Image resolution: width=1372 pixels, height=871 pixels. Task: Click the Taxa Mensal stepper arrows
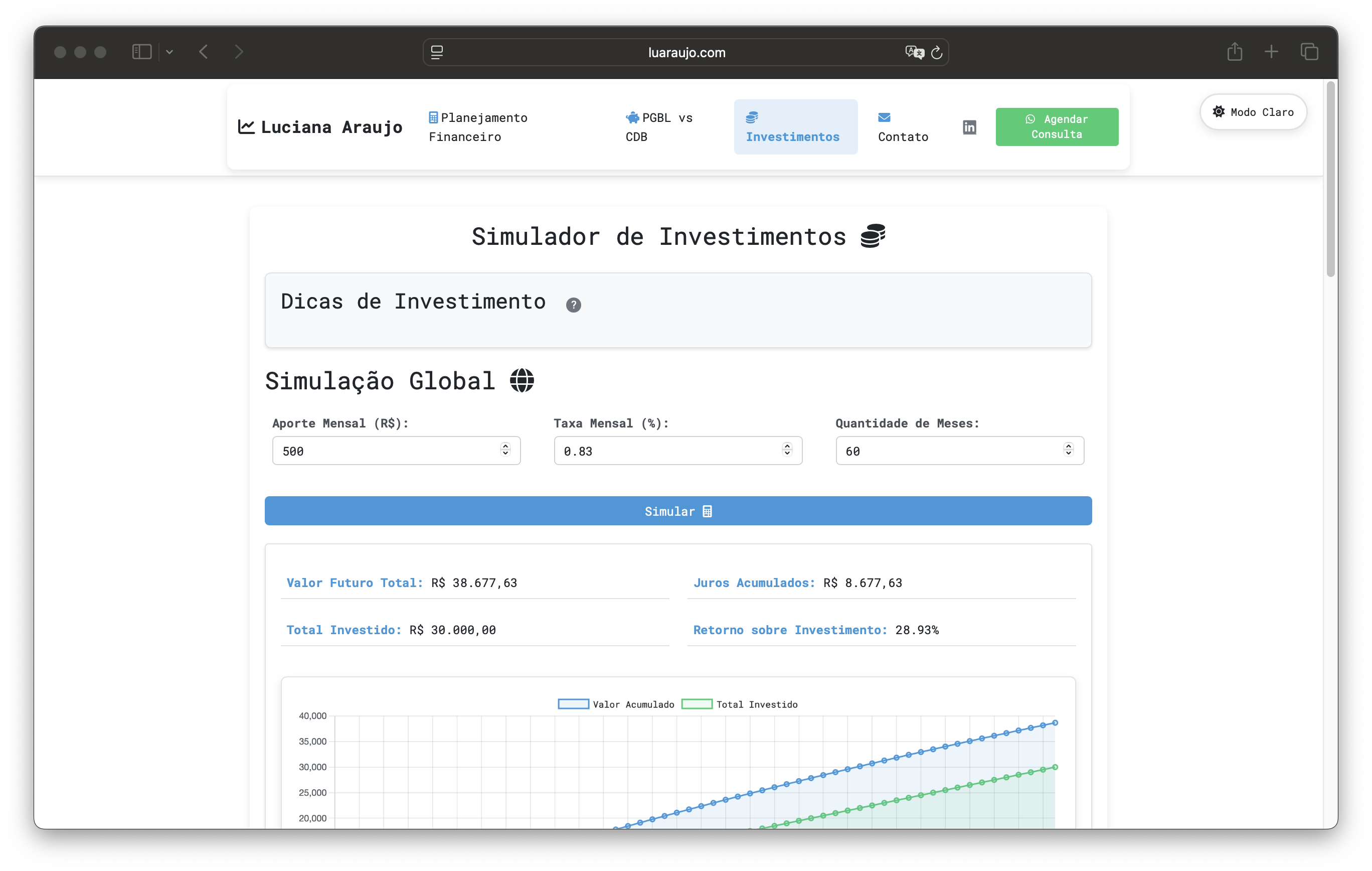point(787,450)
